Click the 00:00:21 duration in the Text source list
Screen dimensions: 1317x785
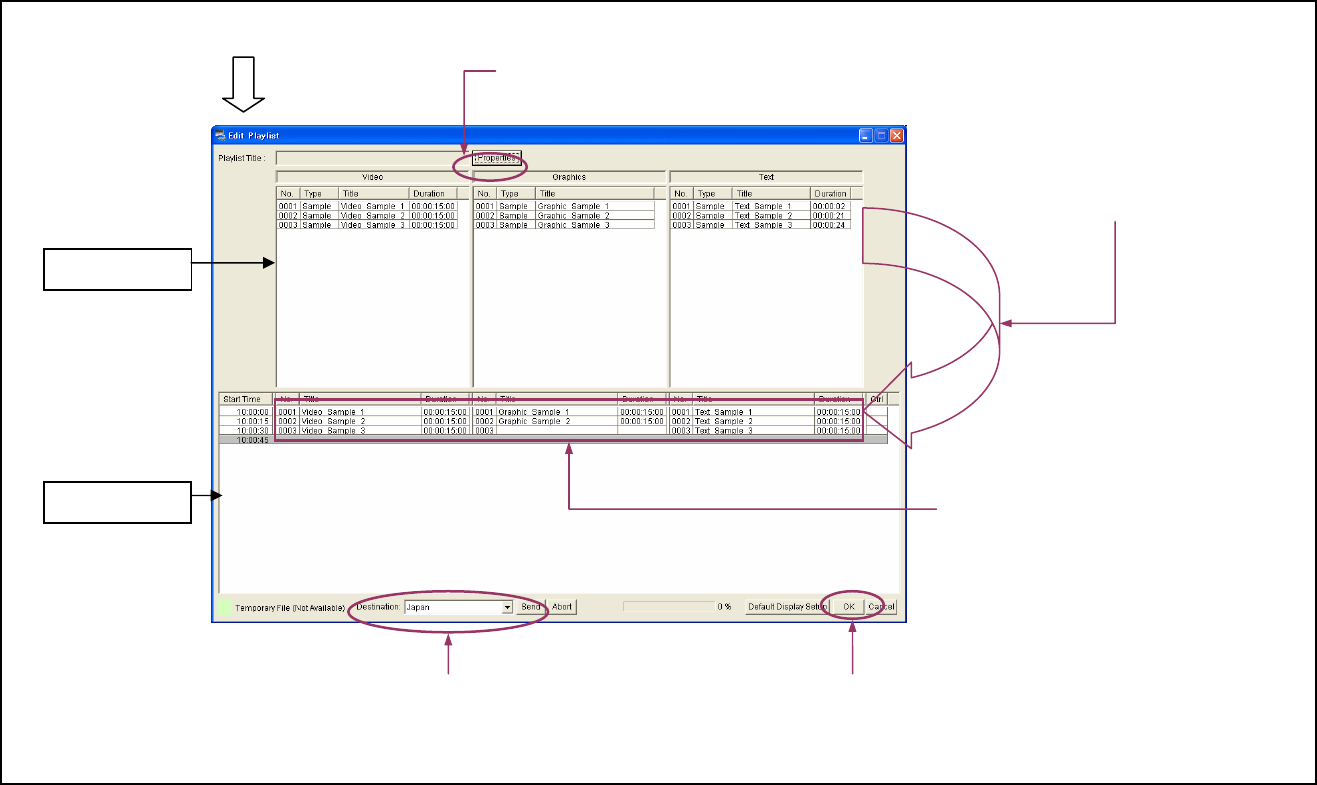point(830,216)
